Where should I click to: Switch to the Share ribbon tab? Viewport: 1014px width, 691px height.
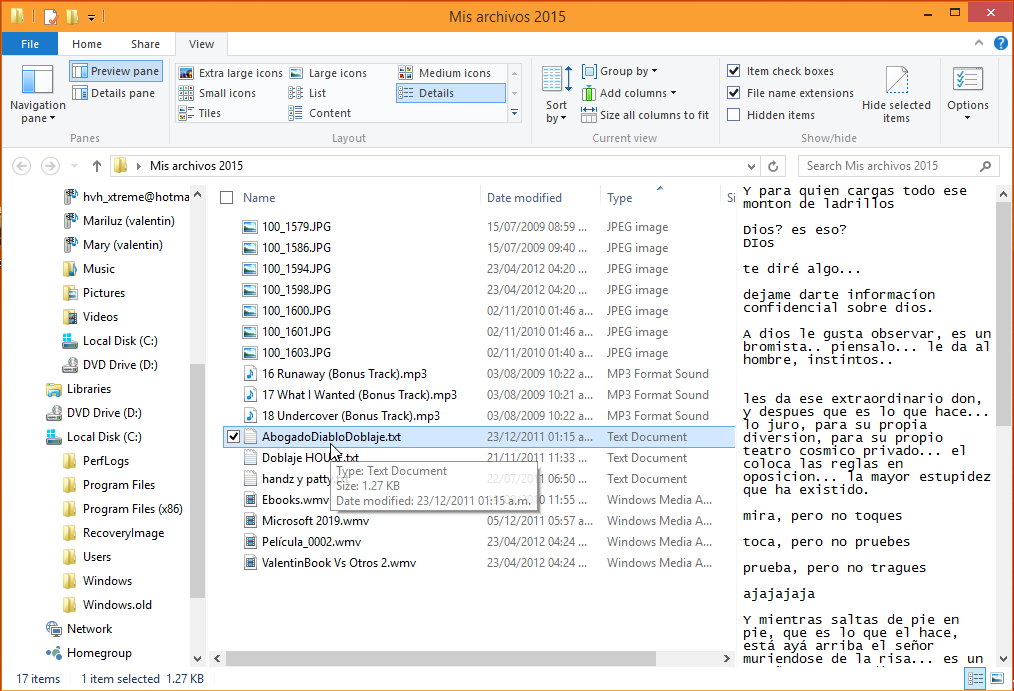[145, 44]
